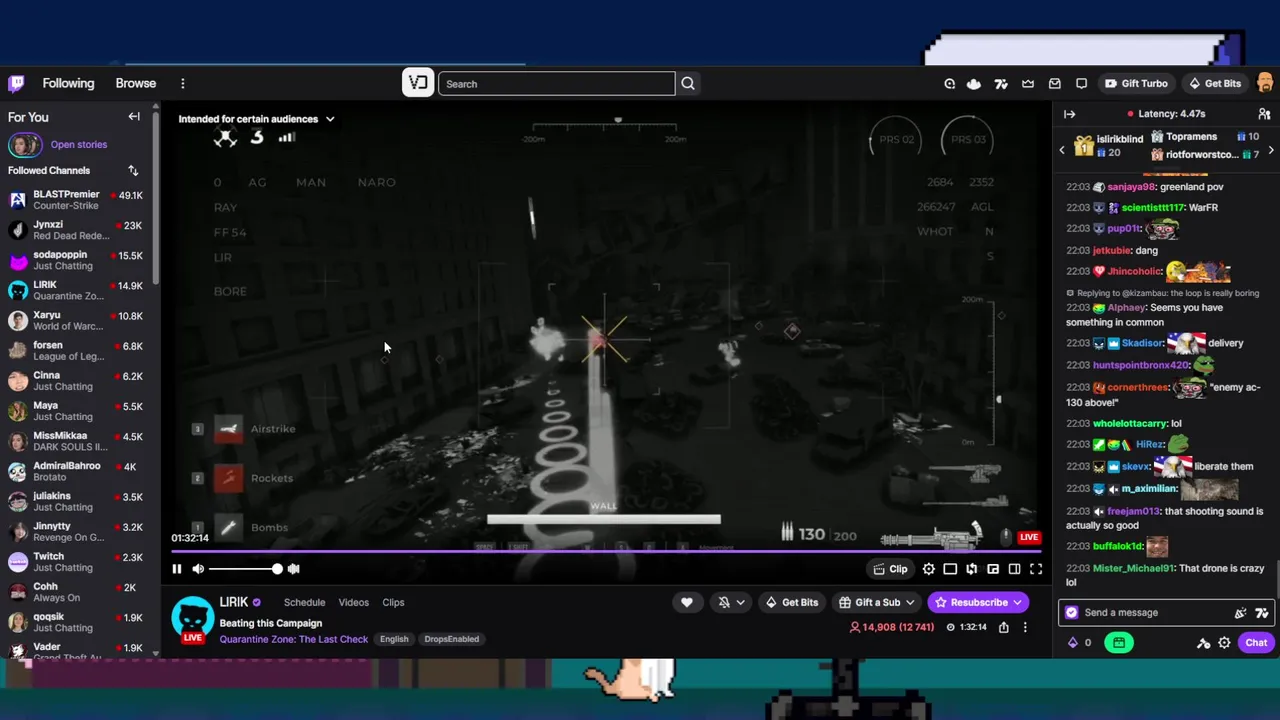Switch to the Videos tab

(354, 602)
